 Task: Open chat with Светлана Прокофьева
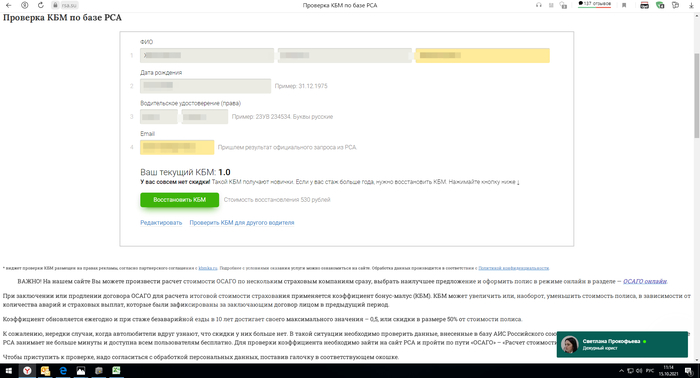pyautogui.click(x=622, y=345)
